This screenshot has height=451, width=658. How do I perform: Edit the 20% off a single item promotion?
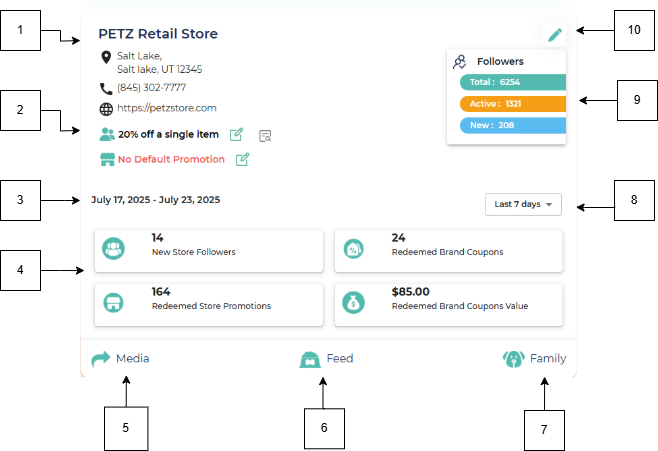pos(236,135)
